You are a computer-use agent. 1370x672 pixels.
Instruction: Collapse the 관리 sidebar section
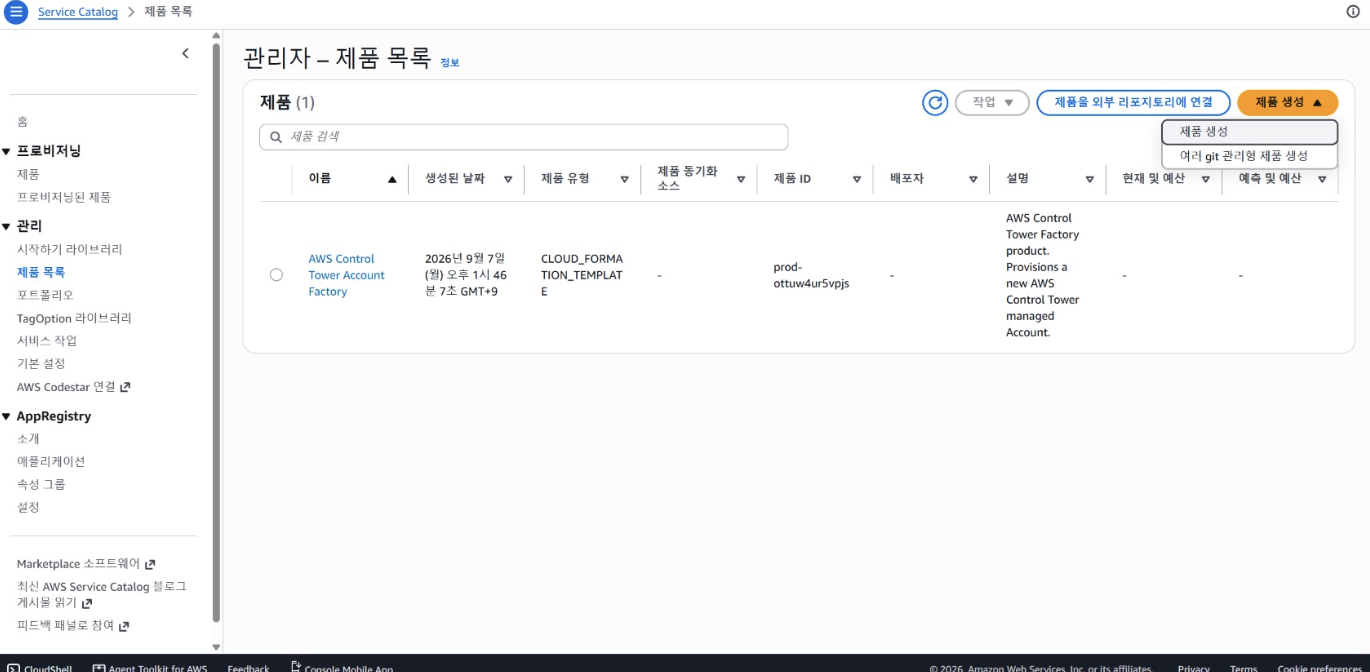tap(6, 227)
